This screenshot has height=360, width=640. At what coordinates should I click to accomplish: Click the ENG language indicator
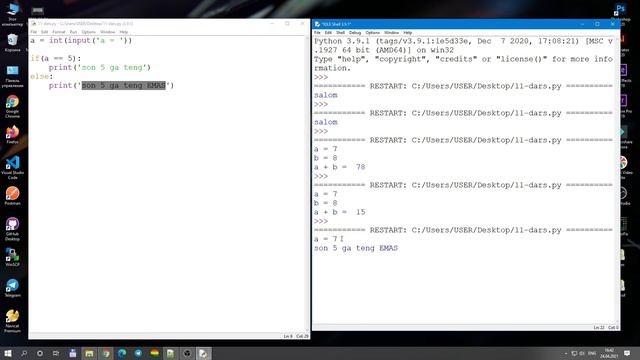click(x=592, y=353)
